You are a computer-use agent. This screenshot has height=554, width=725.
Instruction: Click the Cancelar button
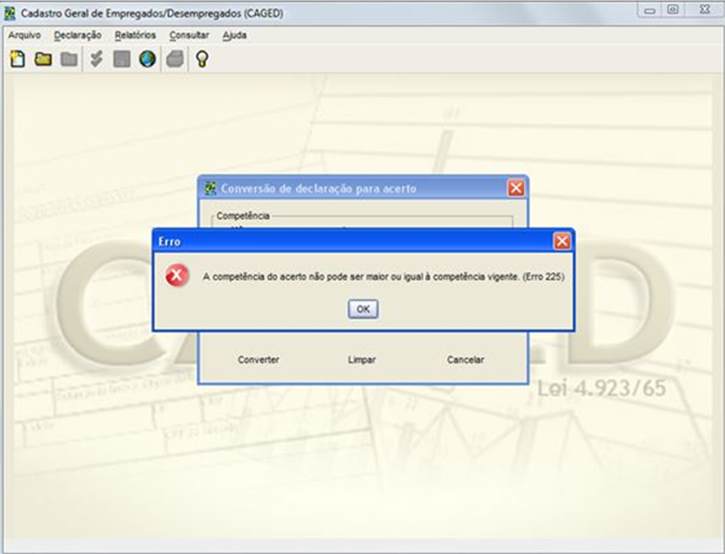(465, 359)
